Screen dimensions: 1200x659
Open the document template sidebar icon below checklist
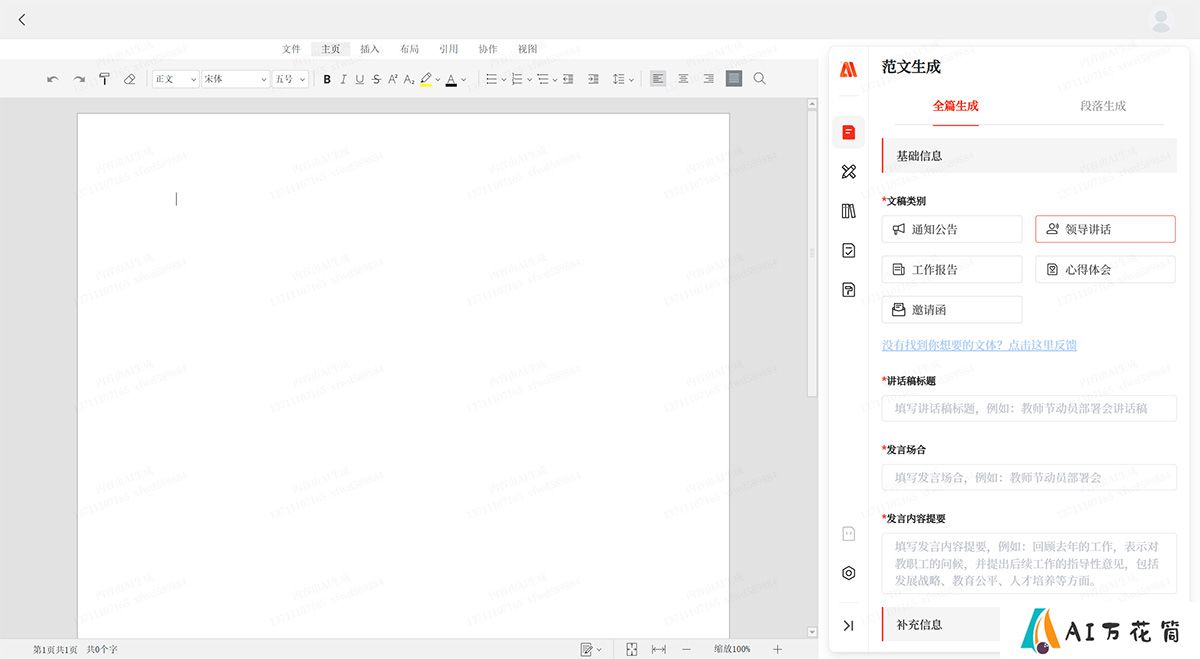click(848, 290)
